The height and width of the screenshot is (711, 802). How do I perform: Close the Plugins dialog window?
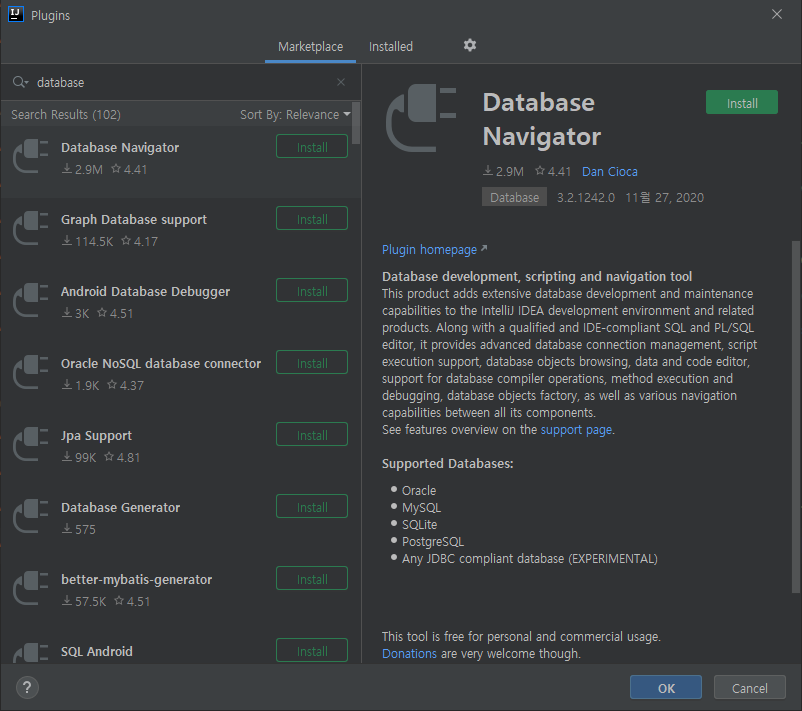pos(776,14)
